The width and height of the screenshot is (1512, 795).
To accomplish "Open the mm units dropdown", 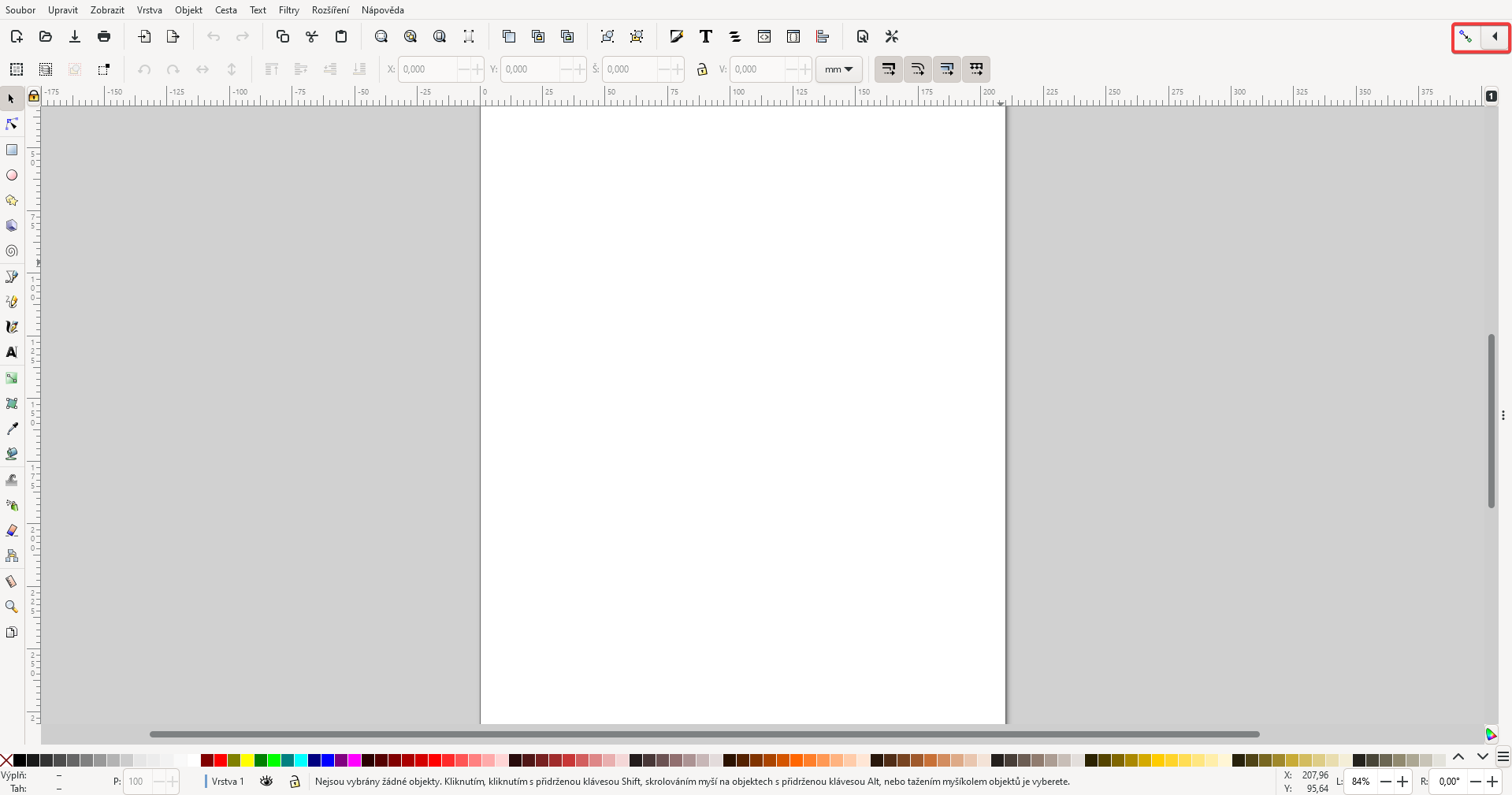I will (838, 69).
